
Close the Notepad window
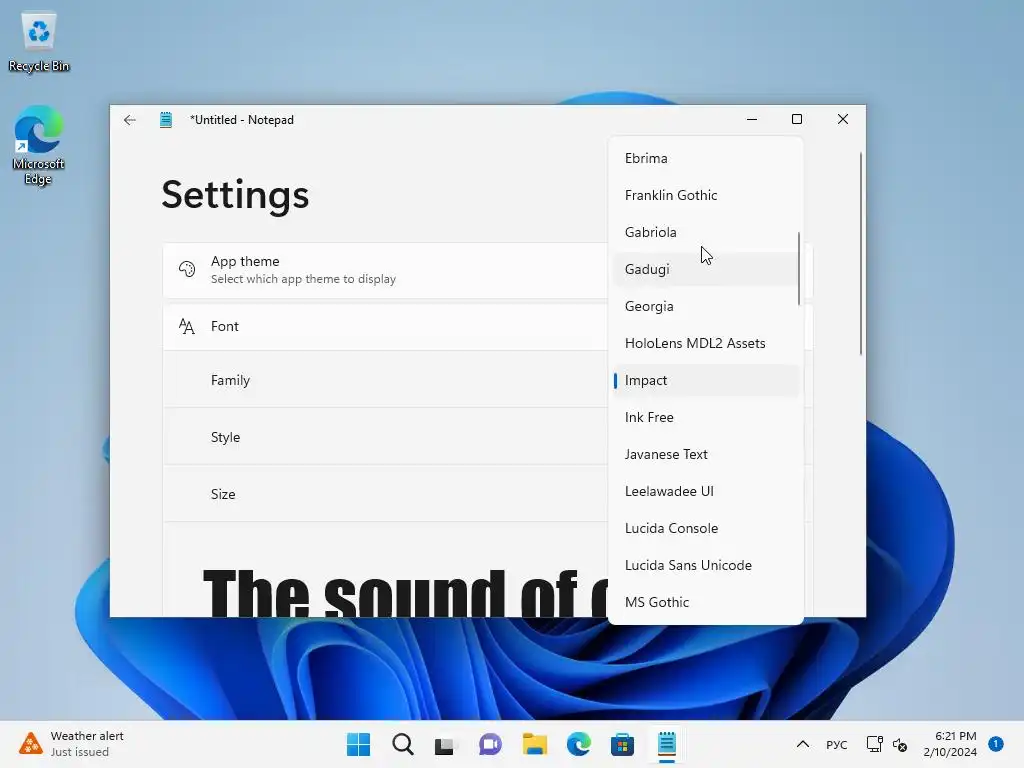coord(842,120)
